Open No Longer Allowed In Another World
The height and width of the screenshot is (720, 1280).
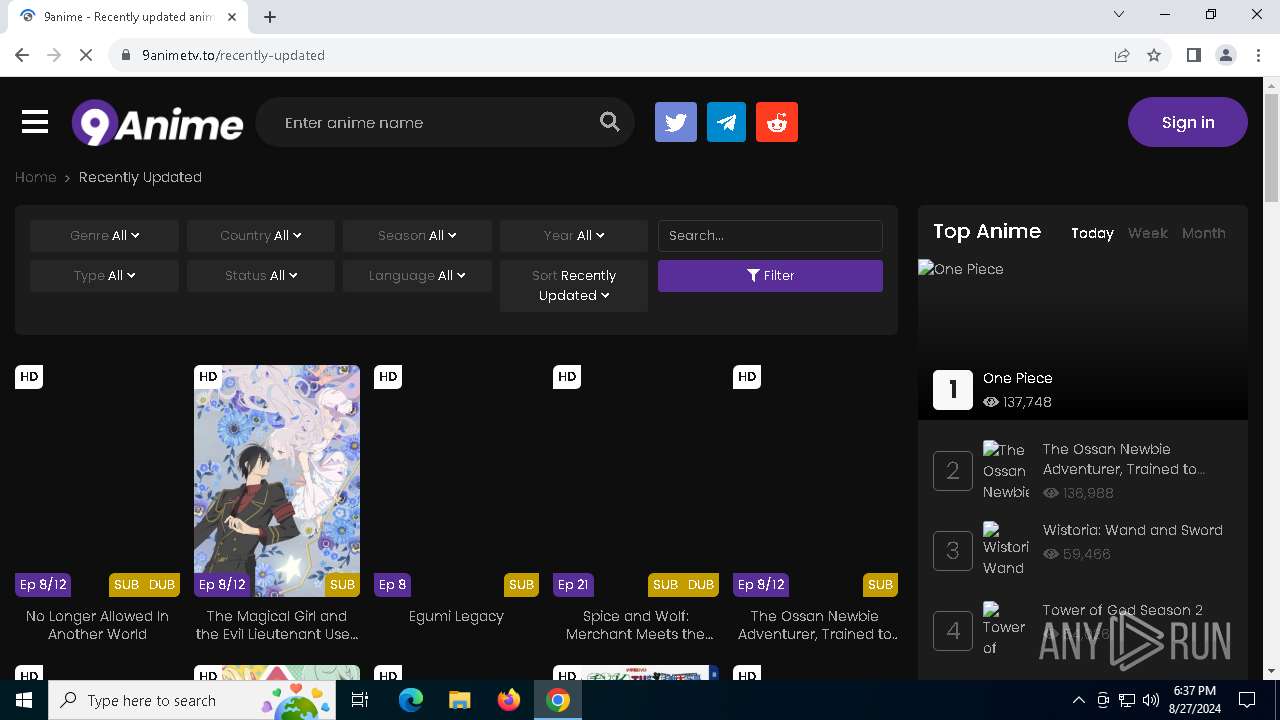click(x=97, y=625)
